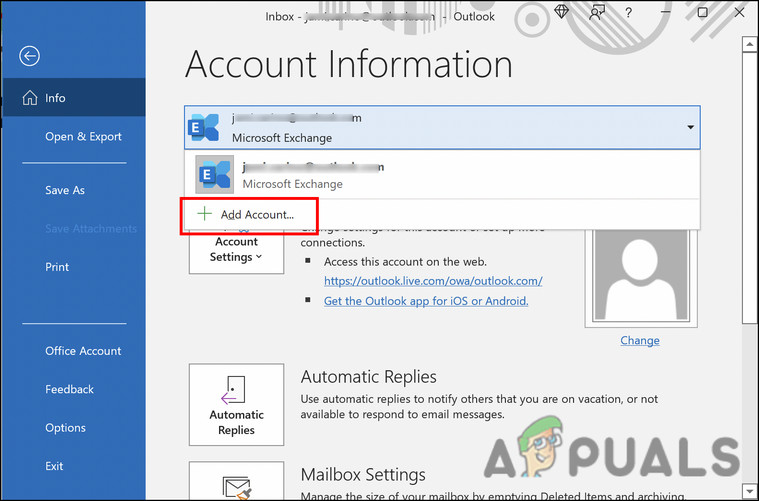Click the Exchange icon in the dropdown list entry
Image resolution: width=759 pixels, height=501 pixels.
(x=214, y=174)
